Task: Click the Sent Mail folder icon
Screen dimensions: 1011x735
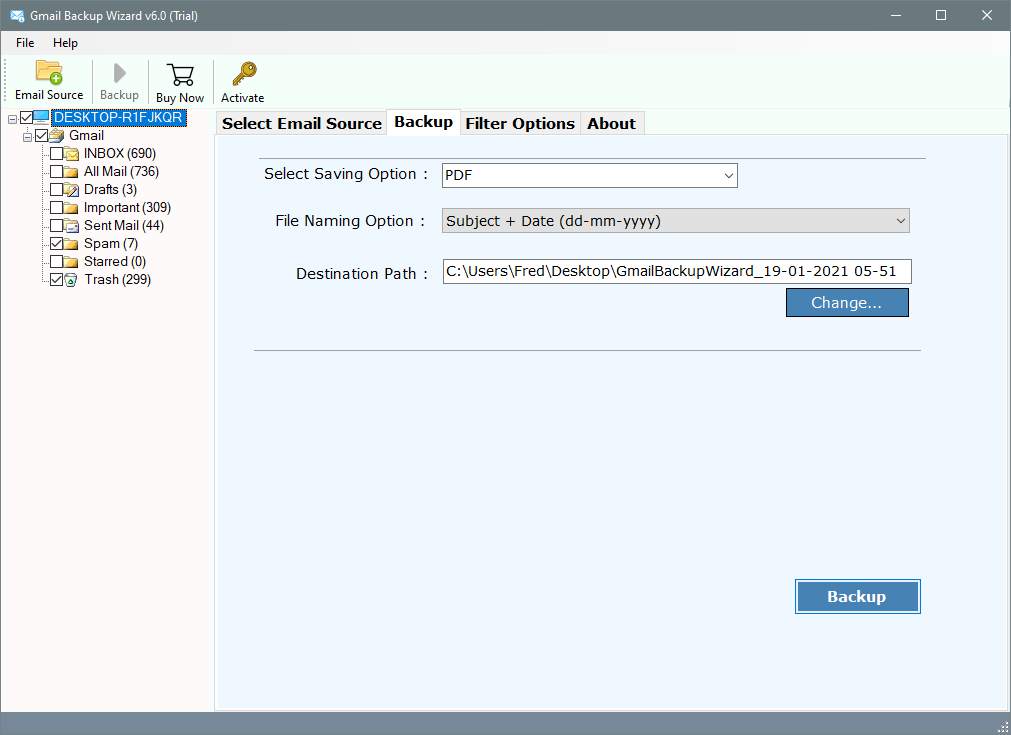Action: click(x=72, y=226)
